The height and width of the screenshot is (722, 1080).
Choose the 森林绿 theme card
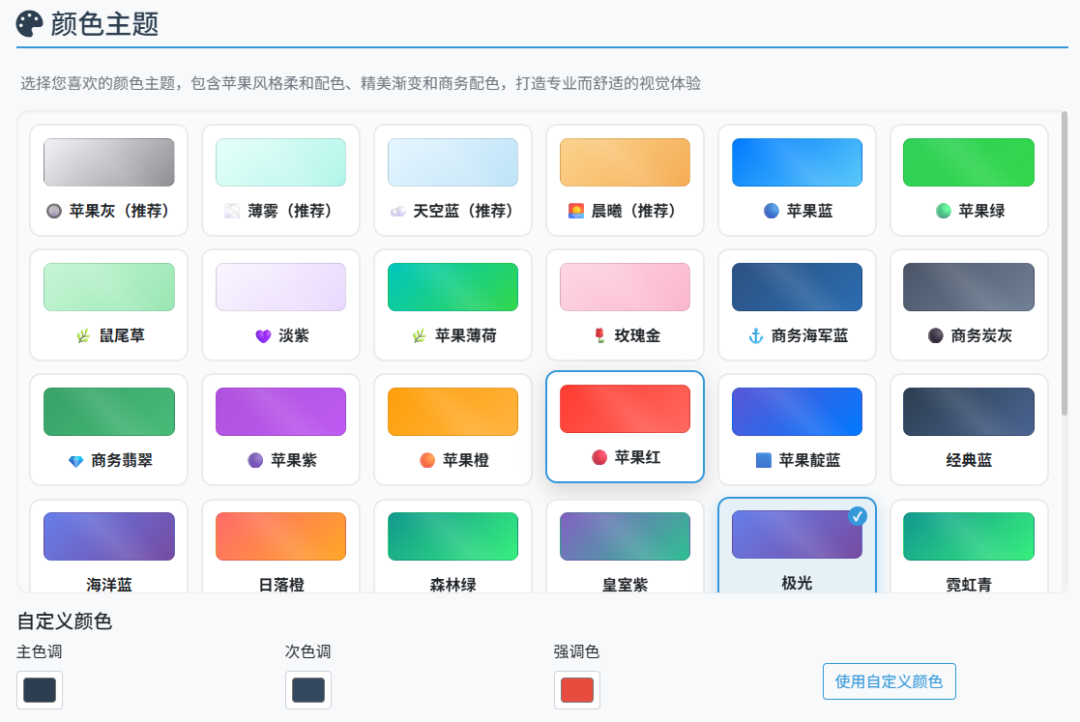(x=453, y=546)
